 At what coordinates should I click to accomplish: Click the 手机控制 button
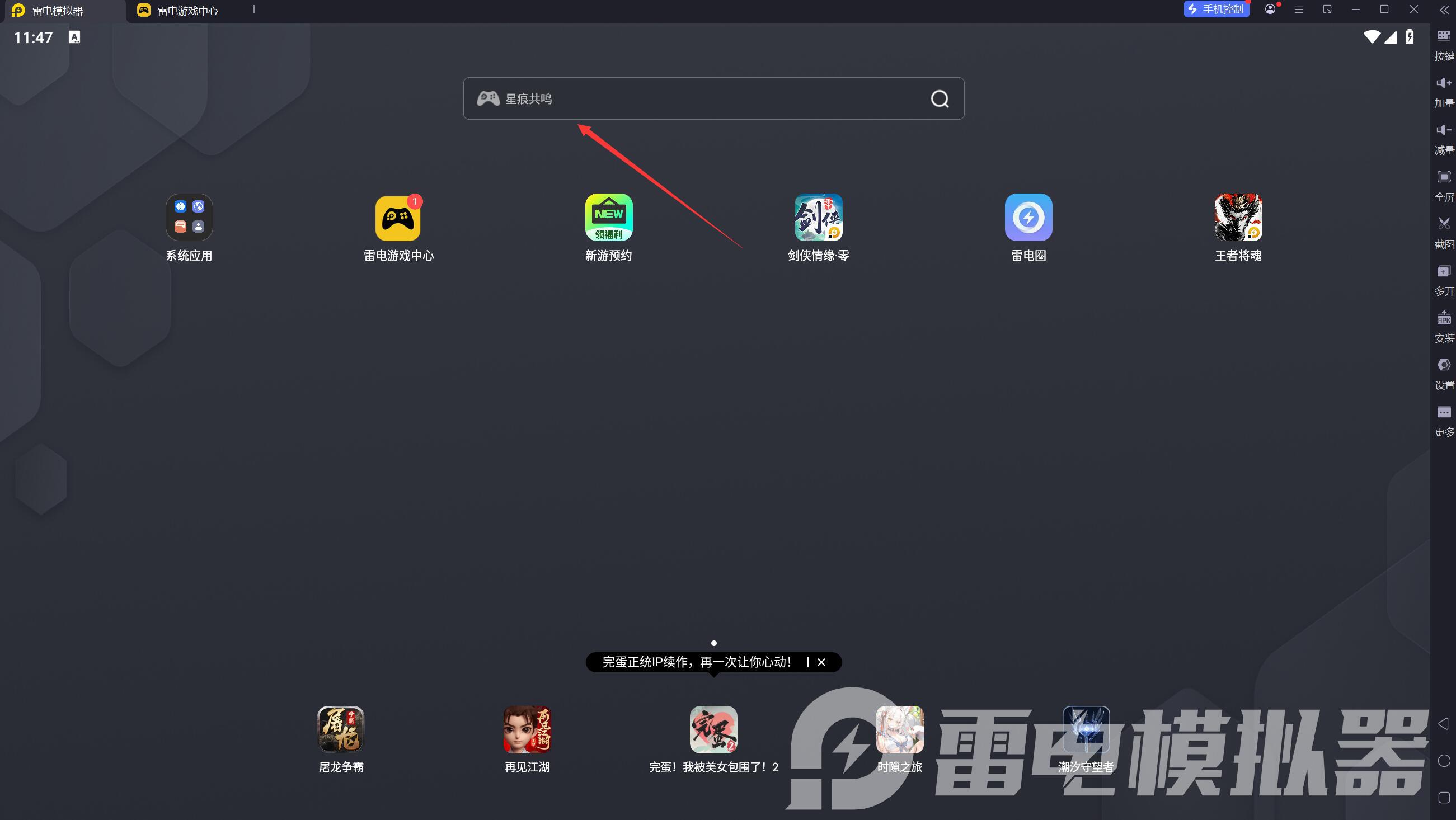(x=1217, y=10)
